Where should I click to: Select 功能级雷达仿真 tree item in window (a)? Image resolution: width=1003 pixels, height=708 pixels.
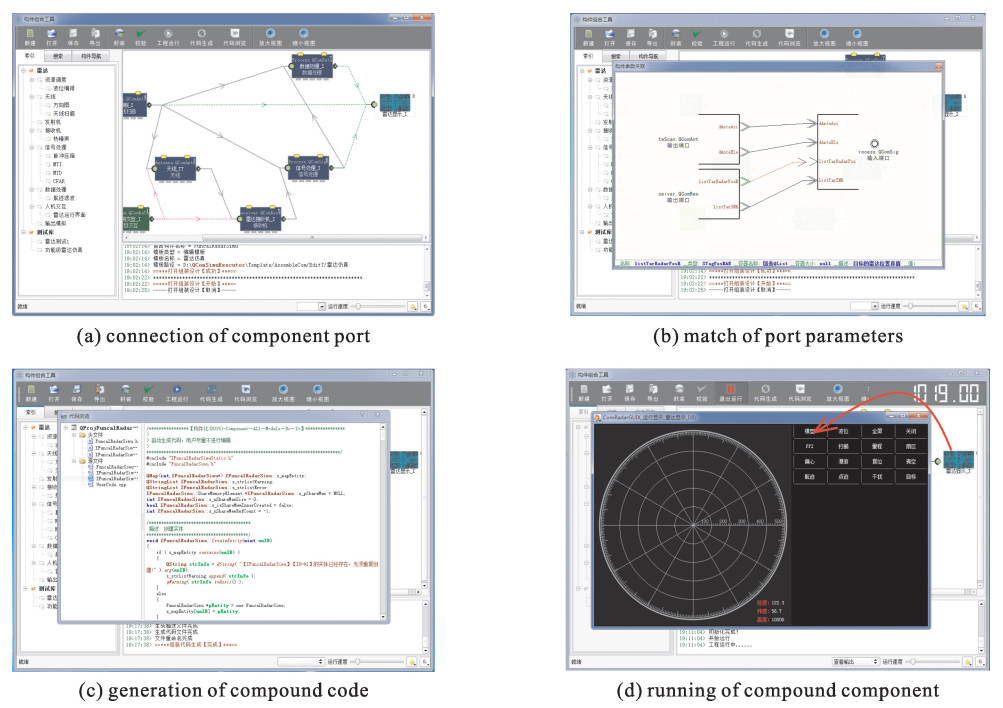[63, 250]
